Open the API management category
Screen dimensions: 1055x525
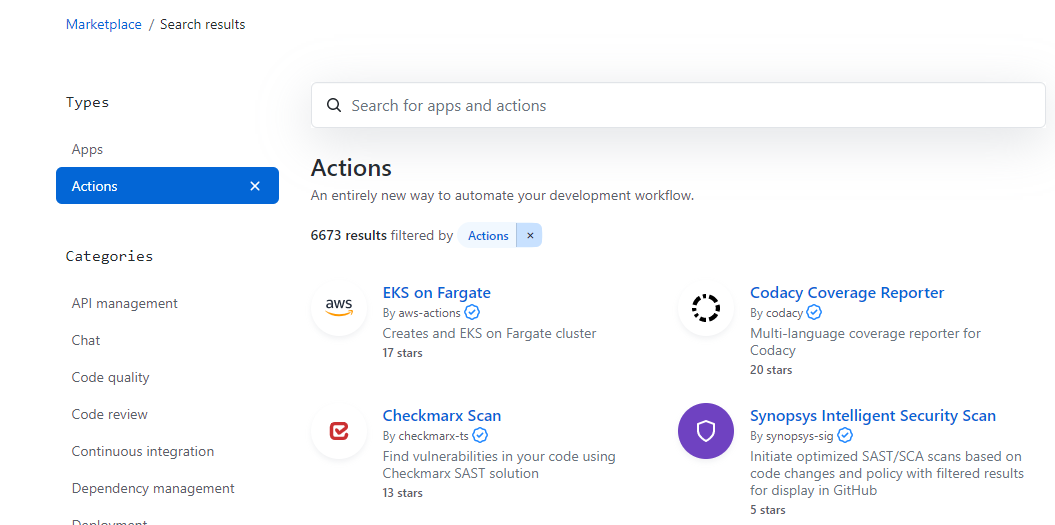pos(124,304)
